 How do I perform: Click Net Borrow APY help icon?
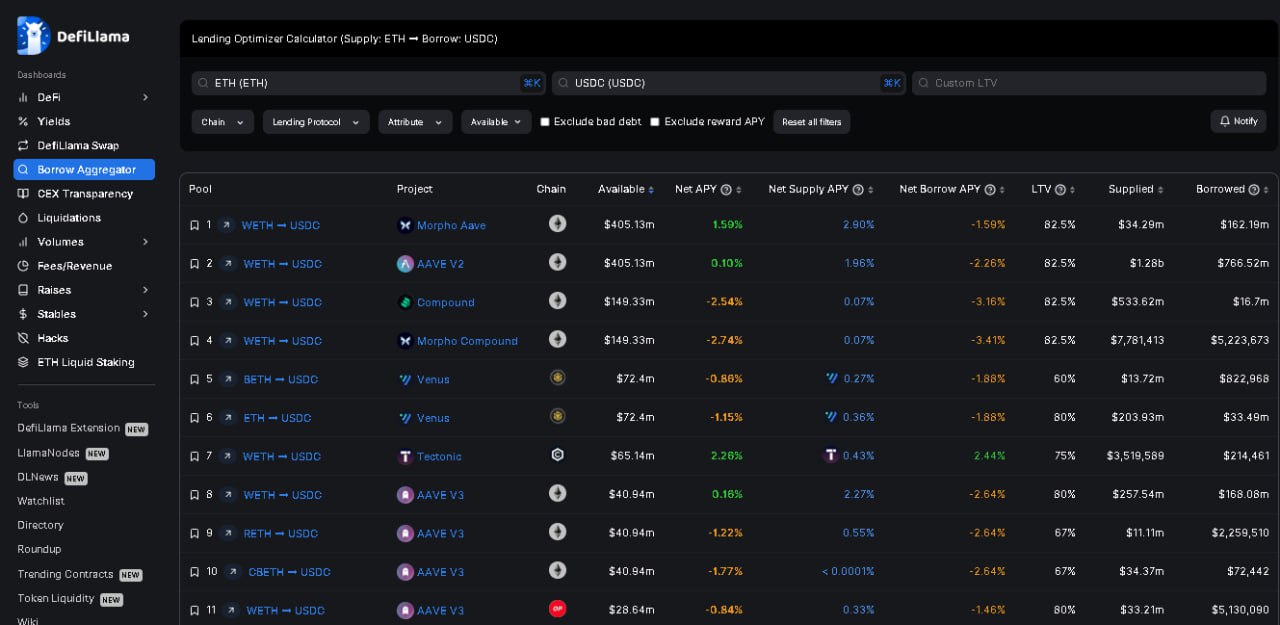coord(990,189)
